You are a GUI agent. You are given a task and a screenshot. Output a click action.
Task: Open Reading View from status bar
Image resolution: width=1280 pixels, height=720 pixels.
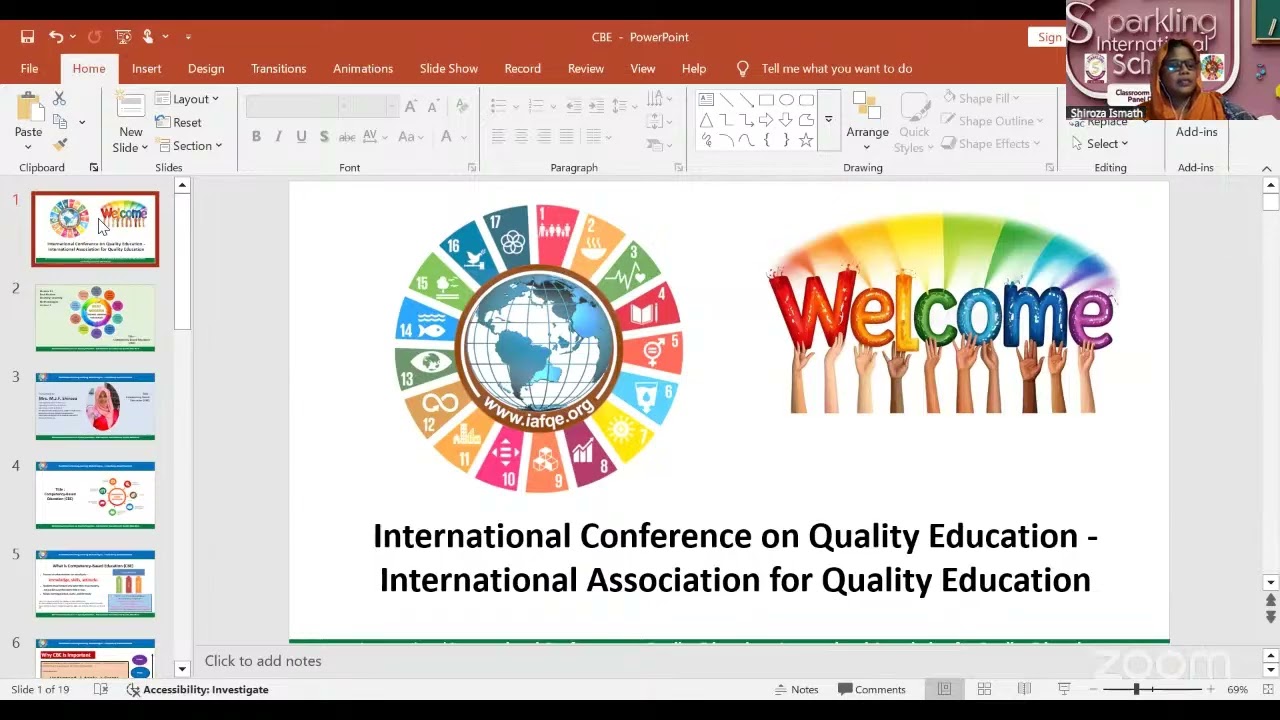1024,689
